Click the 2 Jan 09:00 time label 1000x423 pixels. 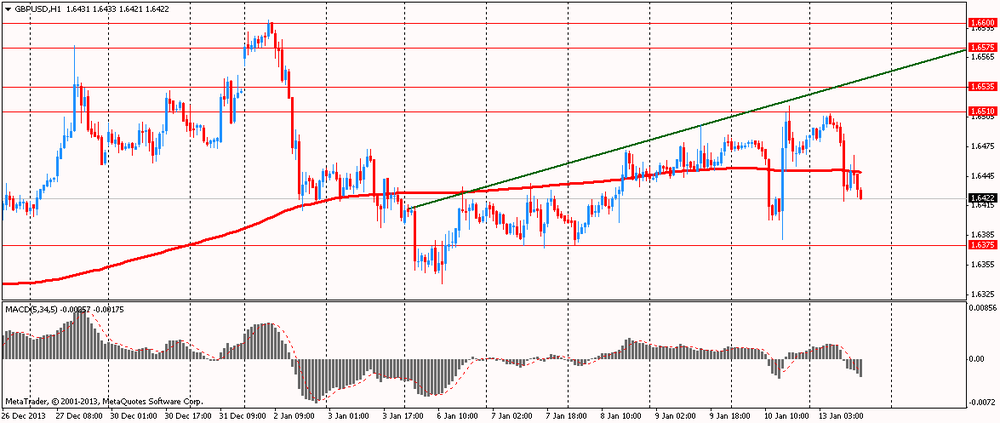point(296,415)
